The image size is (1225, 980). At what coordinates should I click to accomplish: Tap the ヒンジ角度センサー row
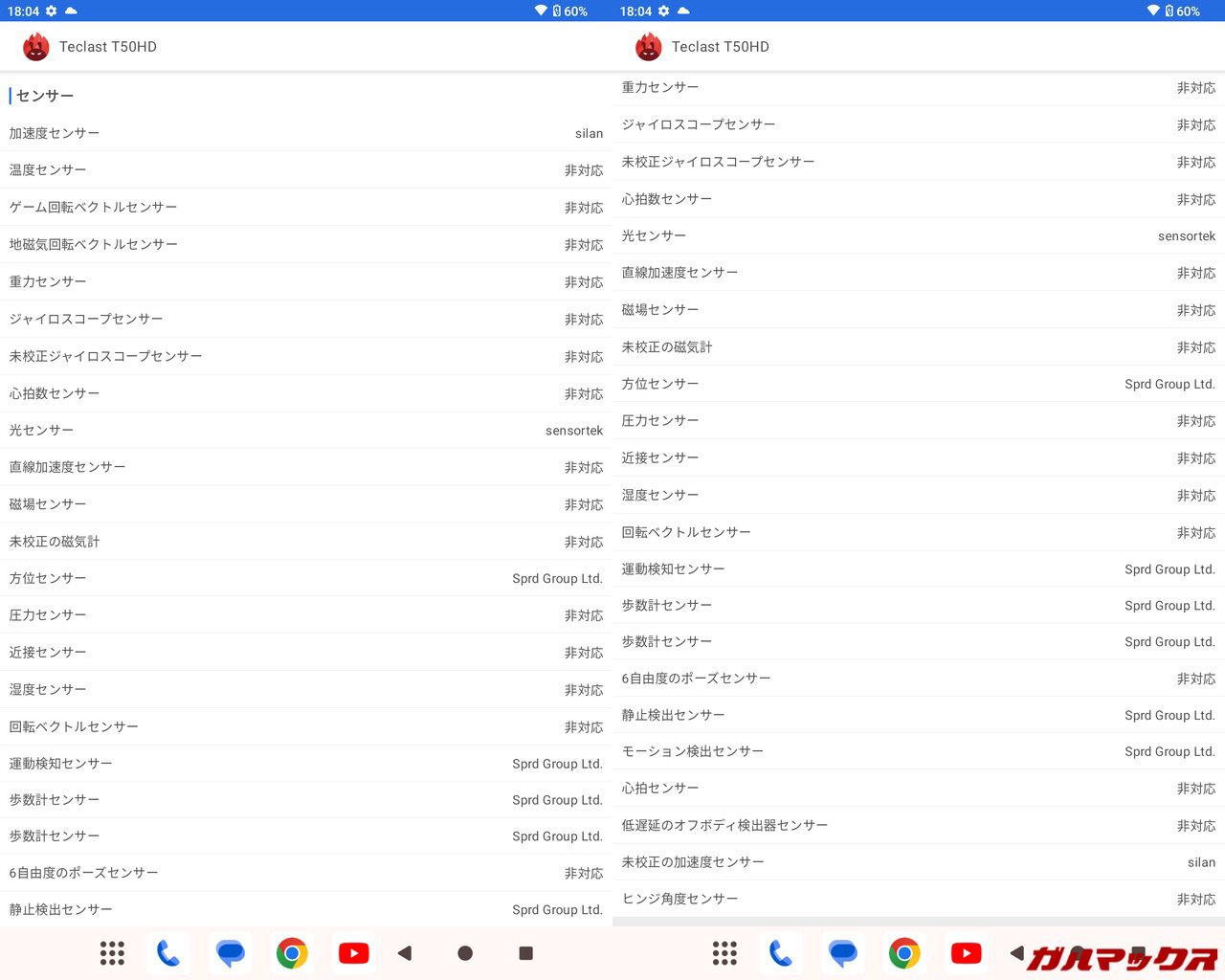pyautogui.click(x=919, y=899)
